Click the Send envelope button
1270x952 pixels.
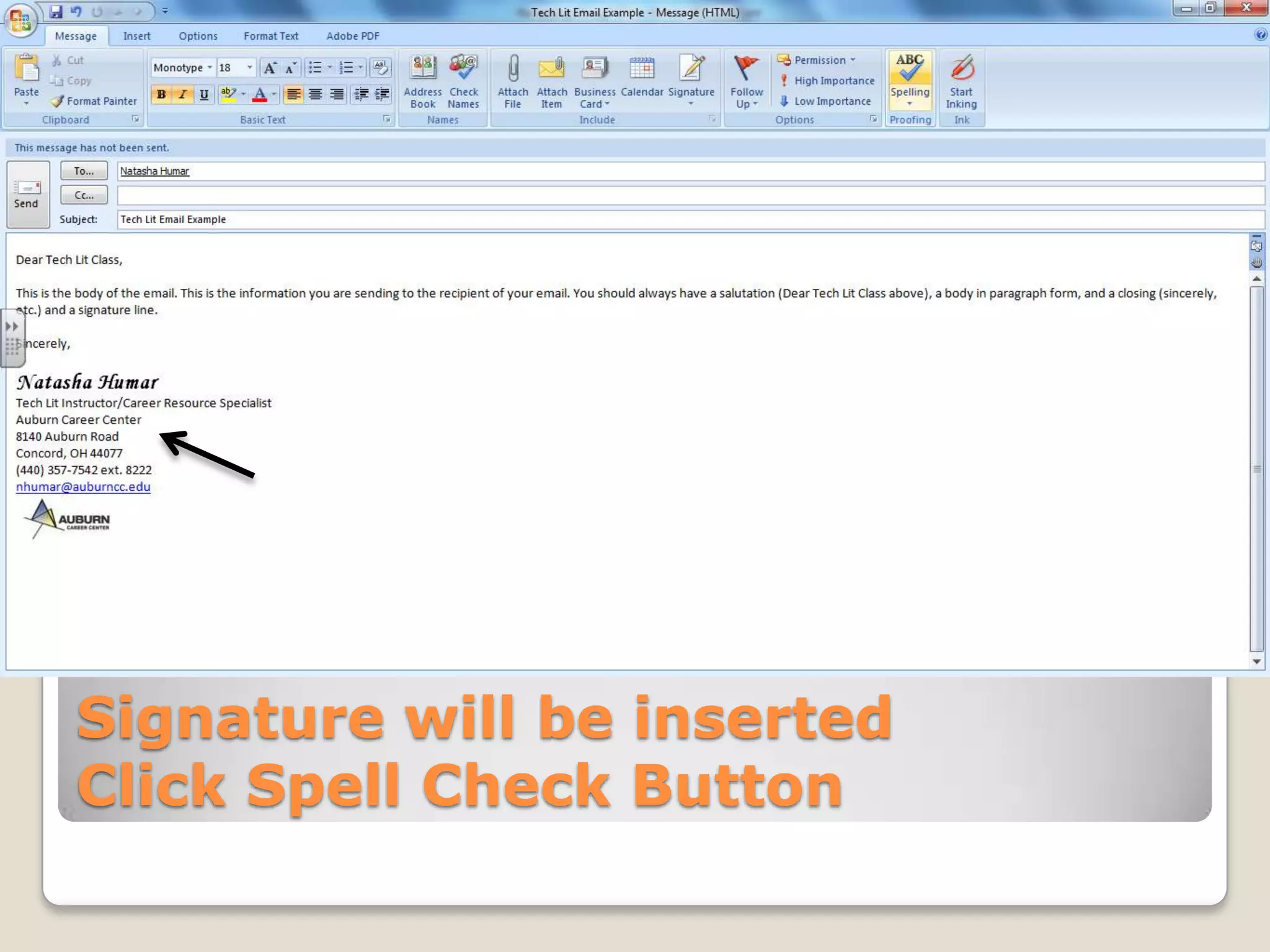coord(27,194)
